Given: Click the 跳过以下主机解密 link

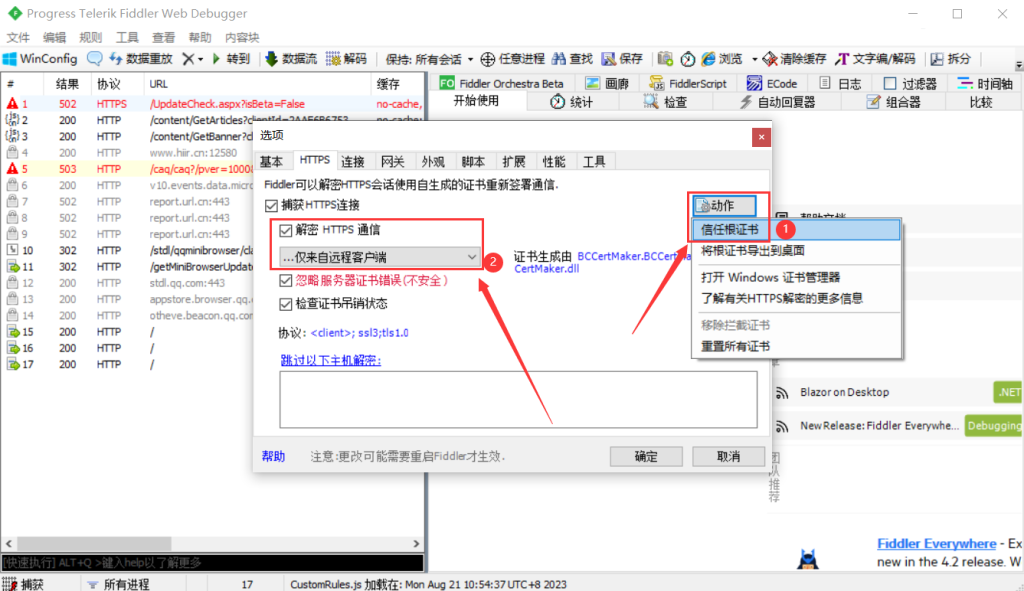Looking at the screenshot, I should [x=330, y=360].
